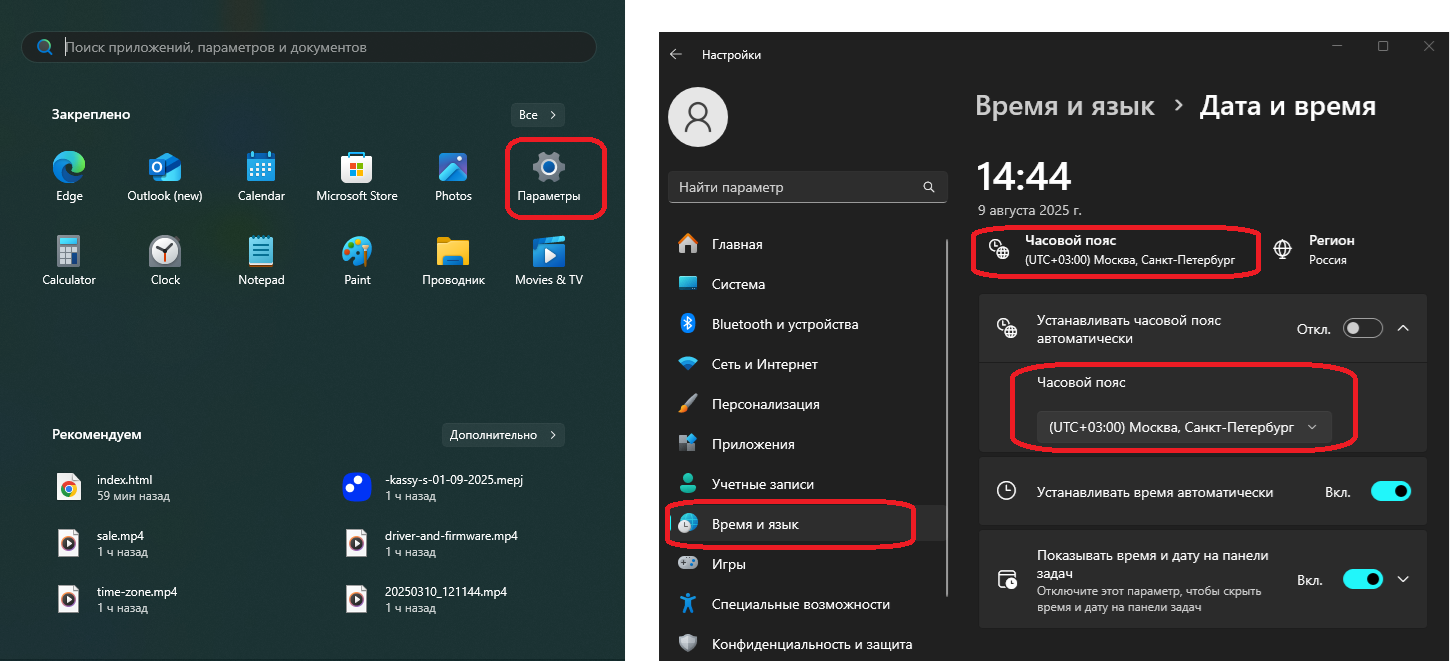Click Все button to show all apps
This screenshot has height=661, width=1453.
538,115
